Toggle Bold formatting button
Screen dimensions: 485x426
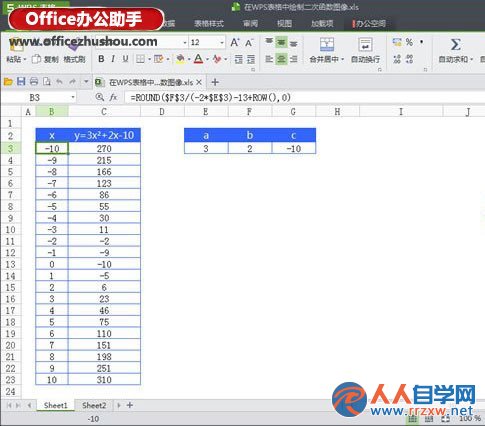[101, 59]
